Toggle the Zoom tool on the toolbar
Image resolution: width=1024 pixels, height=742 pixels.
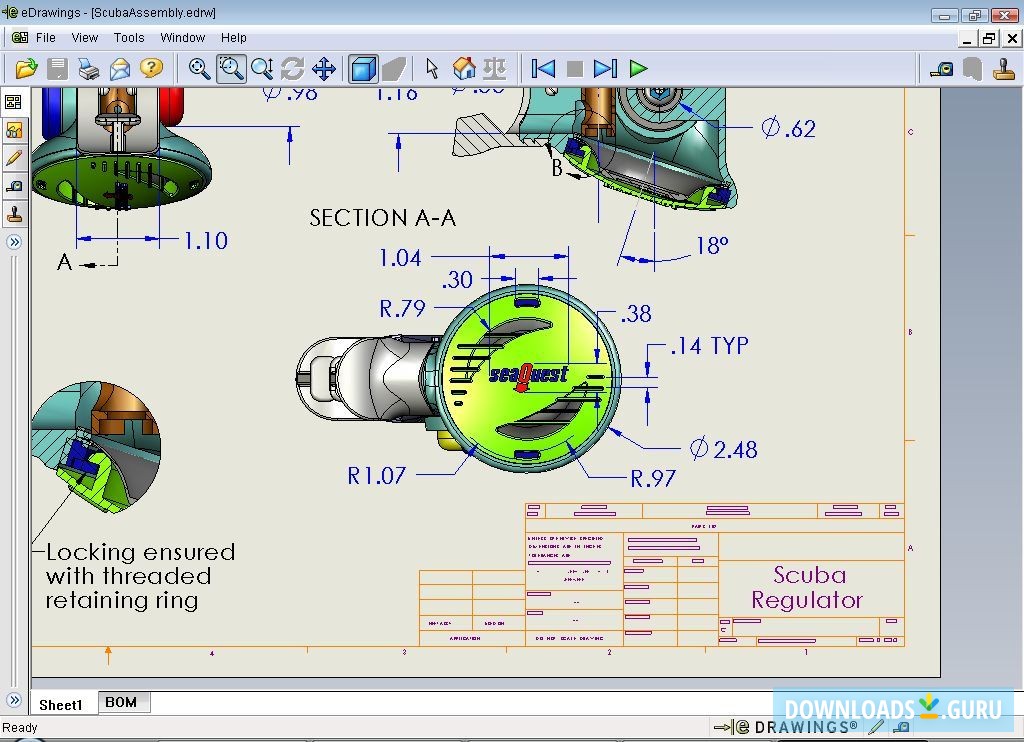261,69
